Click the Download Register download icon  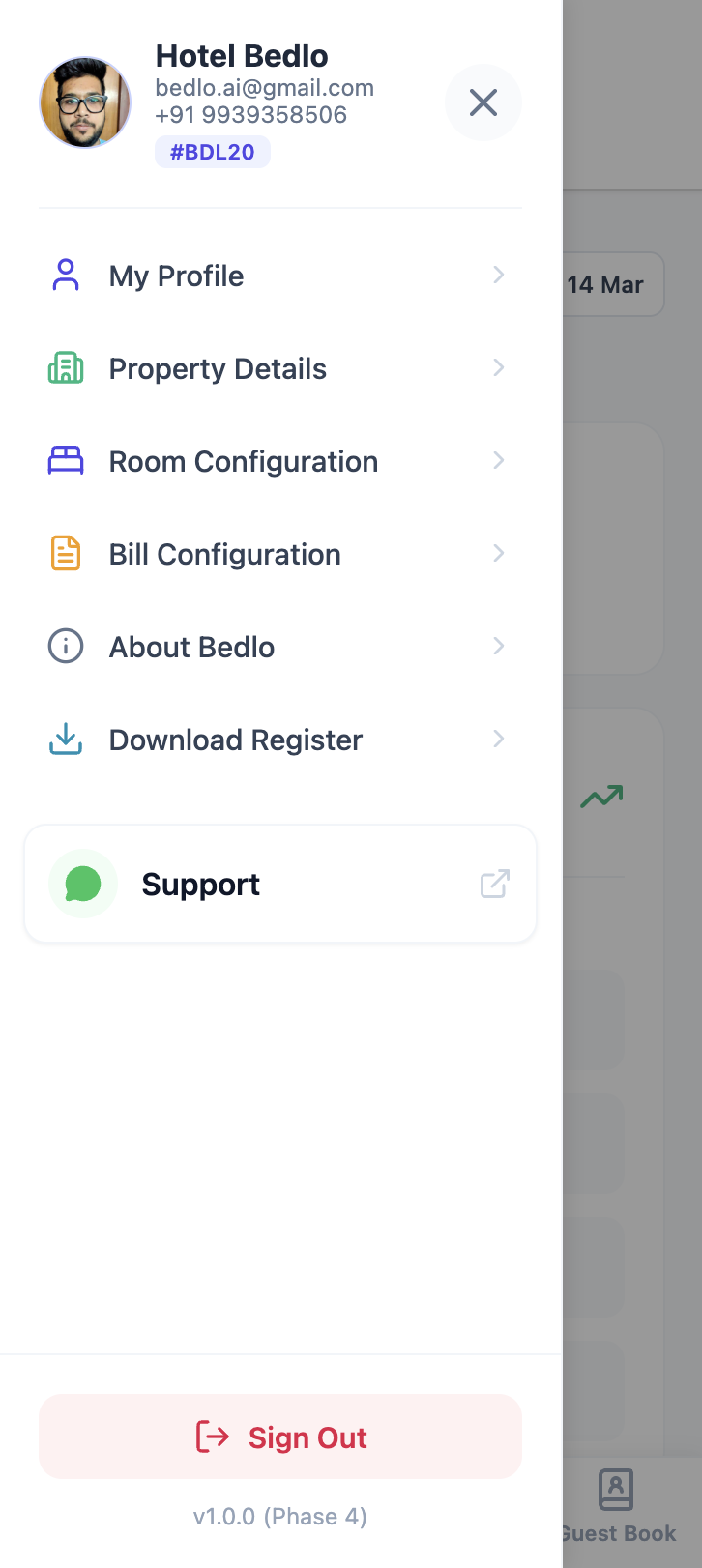[x=66, y=740]
